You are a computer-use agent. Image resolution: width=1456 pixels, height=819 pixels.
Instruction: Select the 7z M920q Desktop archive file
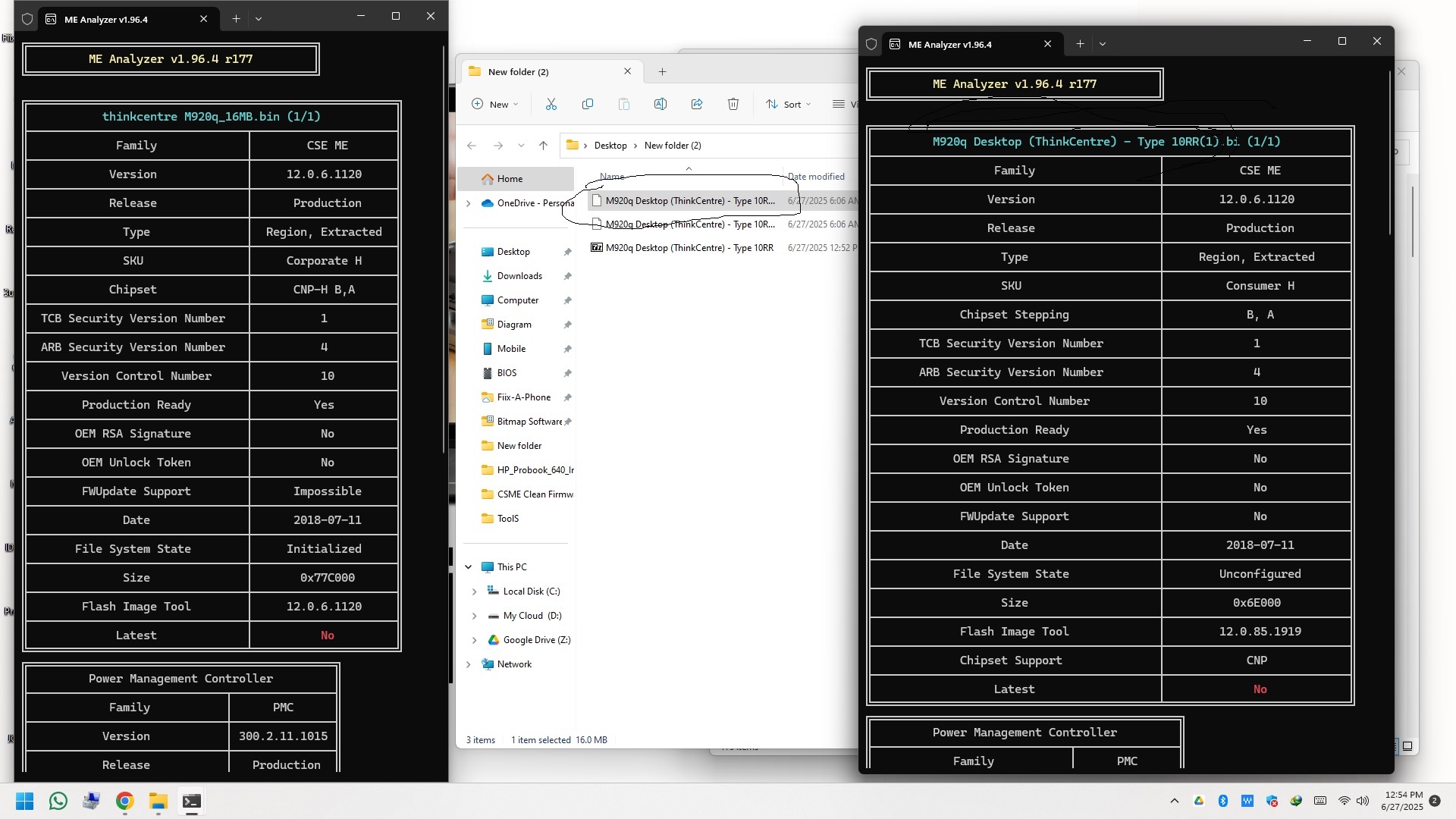pos(689,248)
